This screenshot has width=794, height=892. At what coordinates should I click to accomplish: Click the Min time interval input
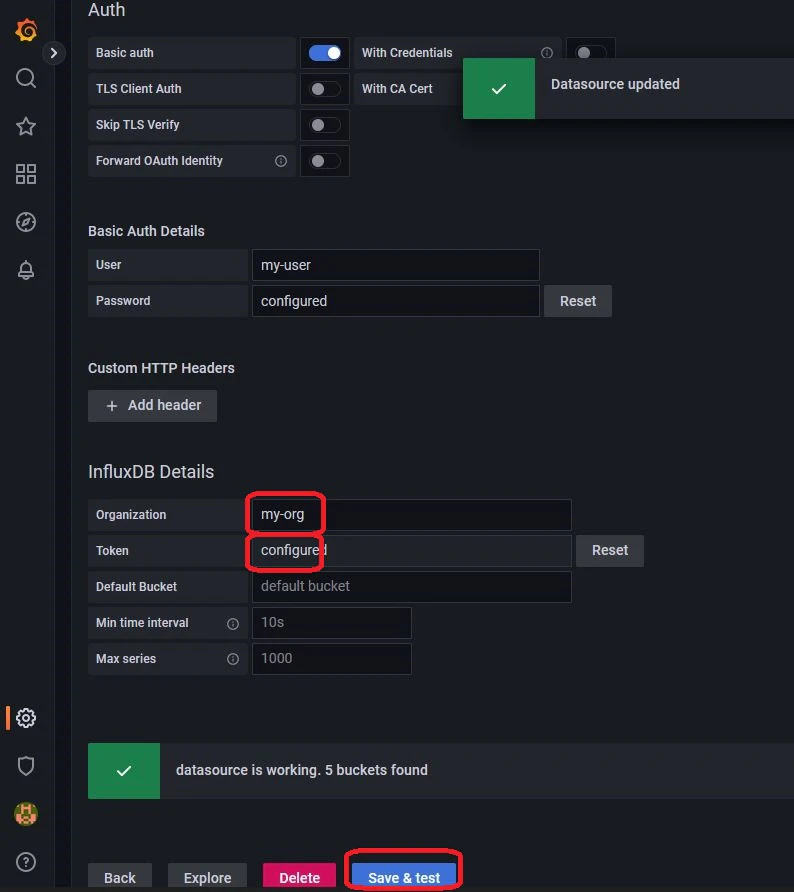(332, 623)
